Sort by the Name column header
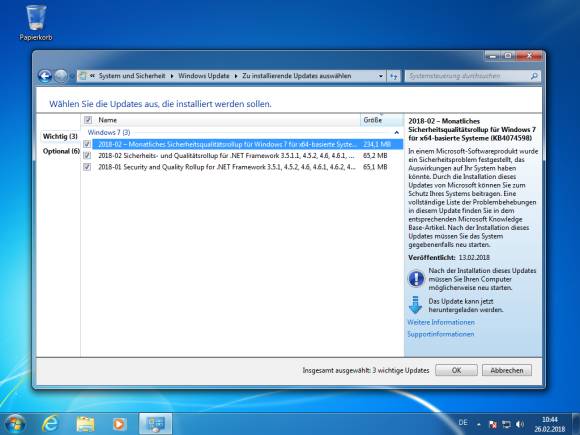The width and height of the screenshot is (580, 435). [x=226, y=120]
